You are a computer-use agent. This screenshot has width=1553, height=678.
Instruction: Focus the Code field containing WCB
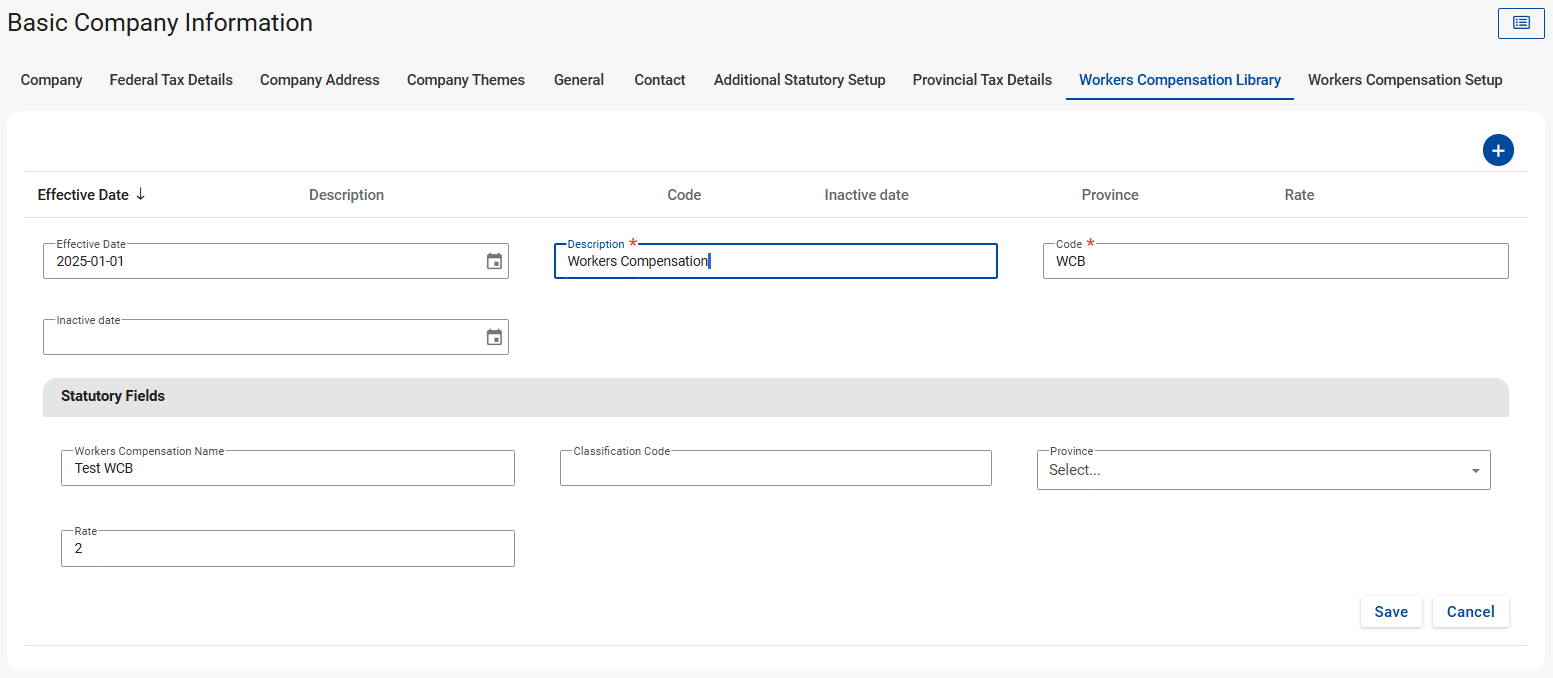click(x=1274, y=262)
